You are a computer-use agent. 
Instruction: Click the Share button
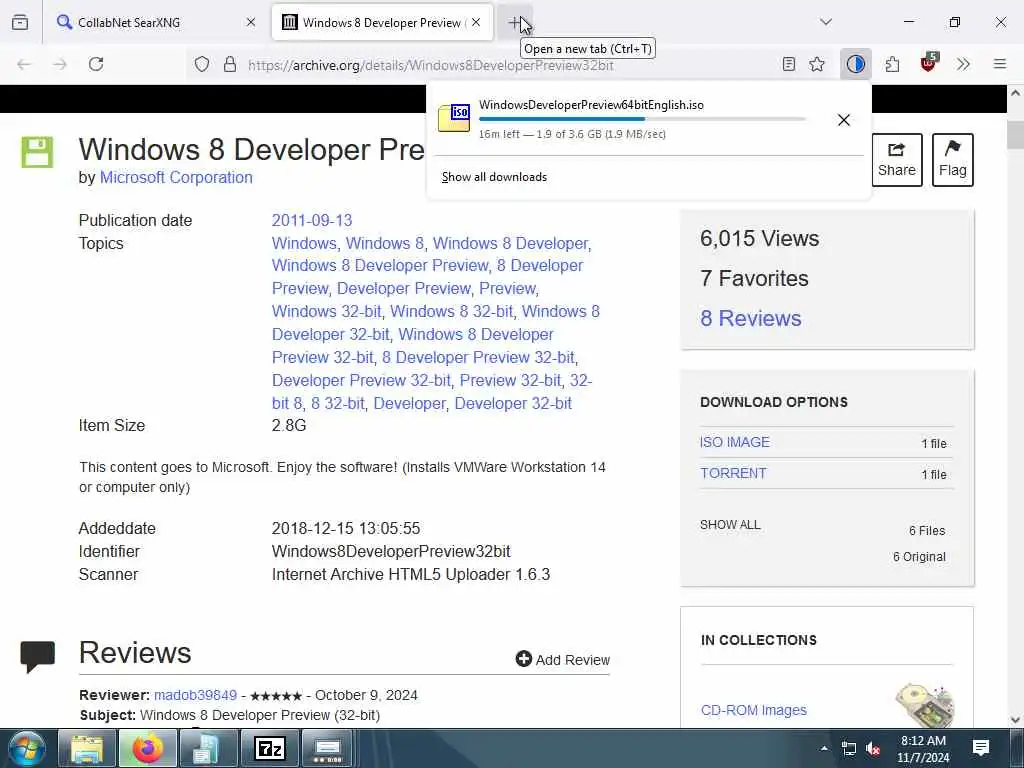[x=897, y=160]
